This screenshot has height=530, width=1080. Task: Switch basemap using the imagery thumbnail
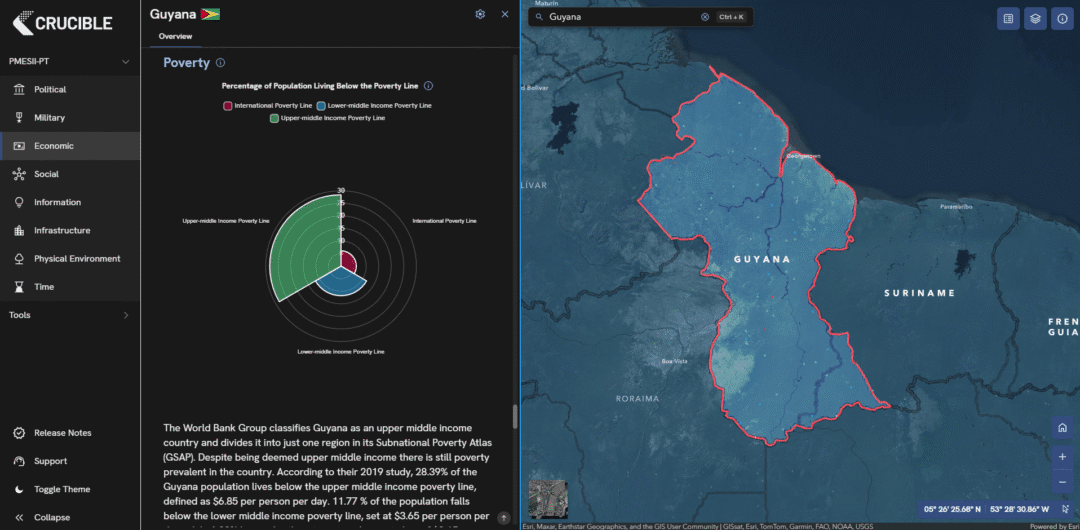(545, 497)
